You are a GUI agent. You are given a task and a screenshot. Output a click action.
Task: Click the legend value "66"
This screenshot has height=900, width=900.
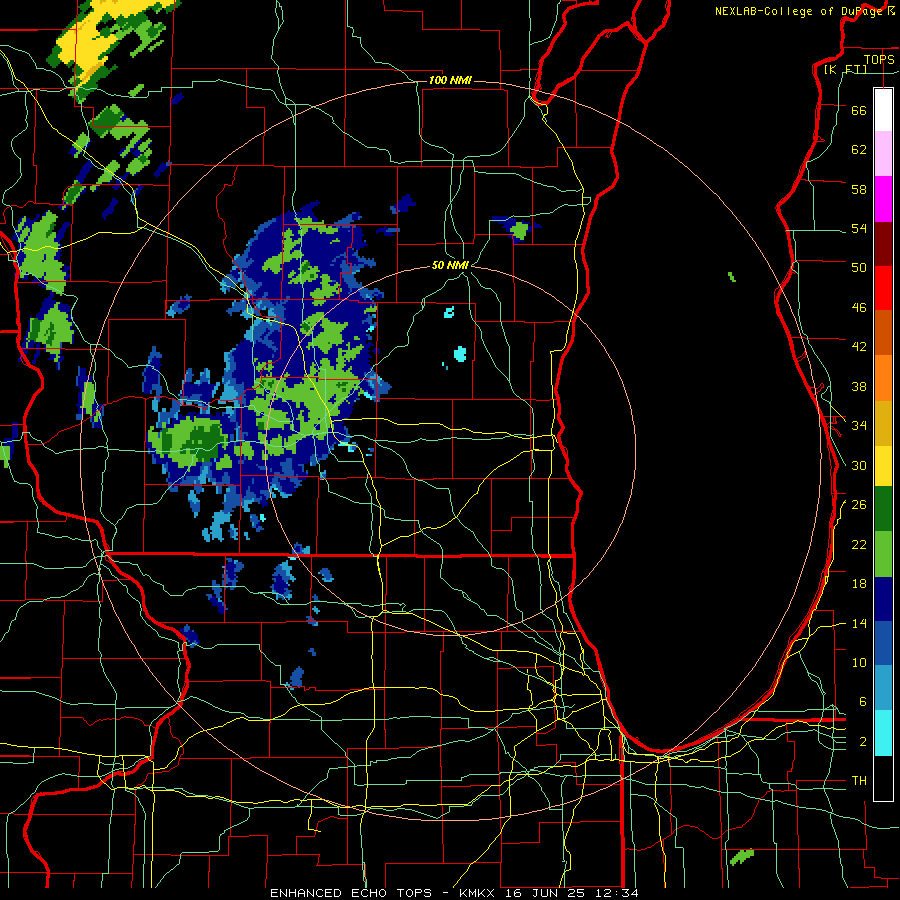point(859,110)
